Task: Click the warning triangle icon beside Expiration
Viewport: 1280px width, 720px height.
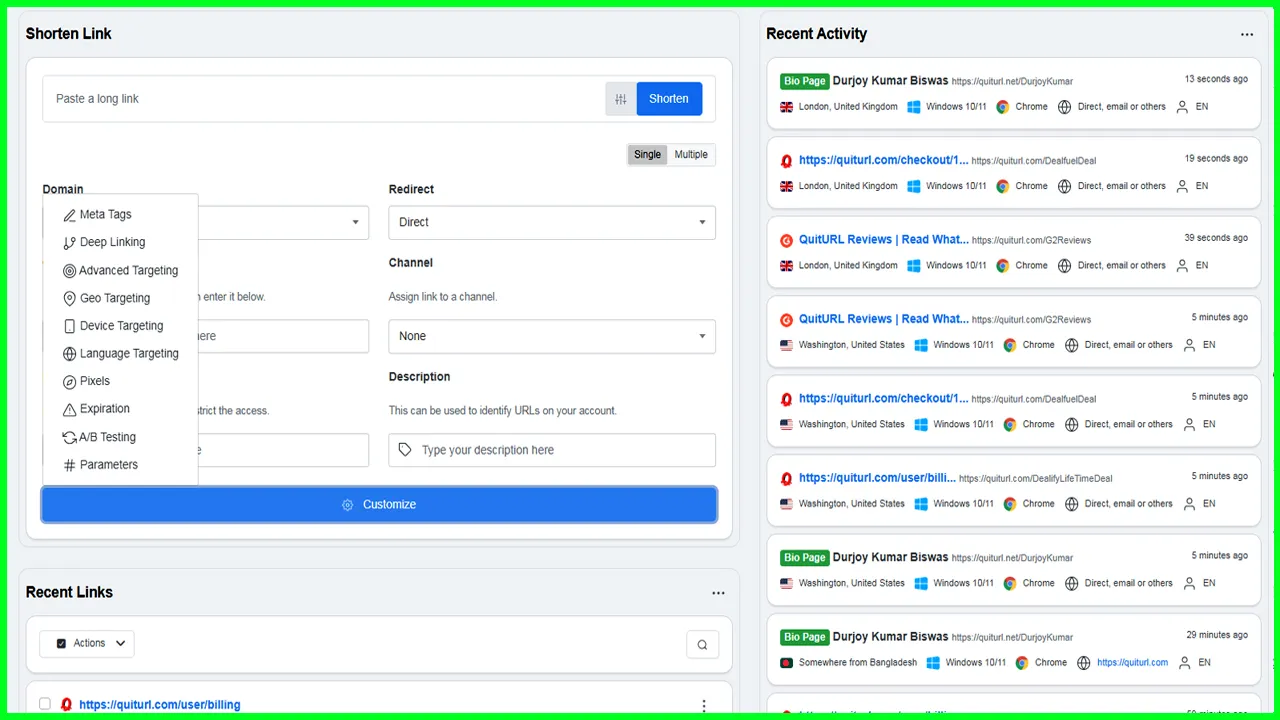Action: 69,410
